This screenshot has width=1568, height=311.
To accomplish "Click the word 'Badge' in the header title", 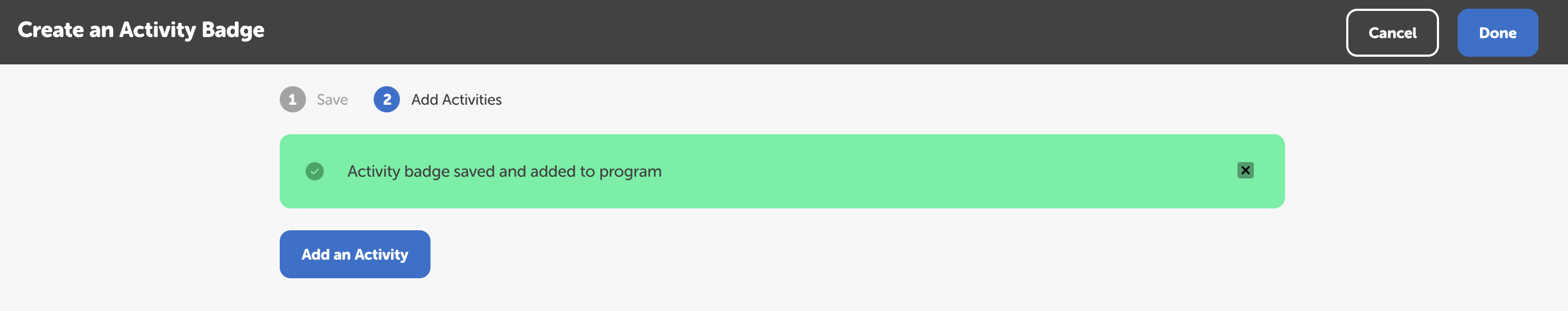I will (x=233, y=30).
